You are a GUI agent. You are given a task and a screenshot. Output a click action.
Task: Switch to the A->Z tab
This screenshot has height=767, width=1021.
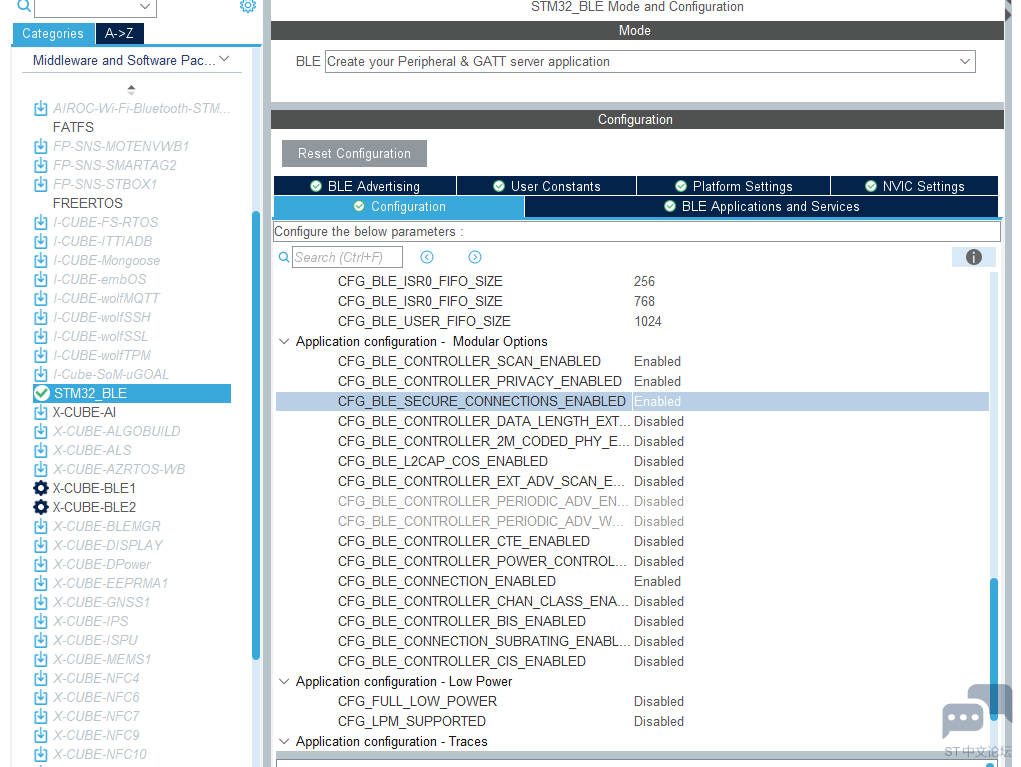coord(119,33)
